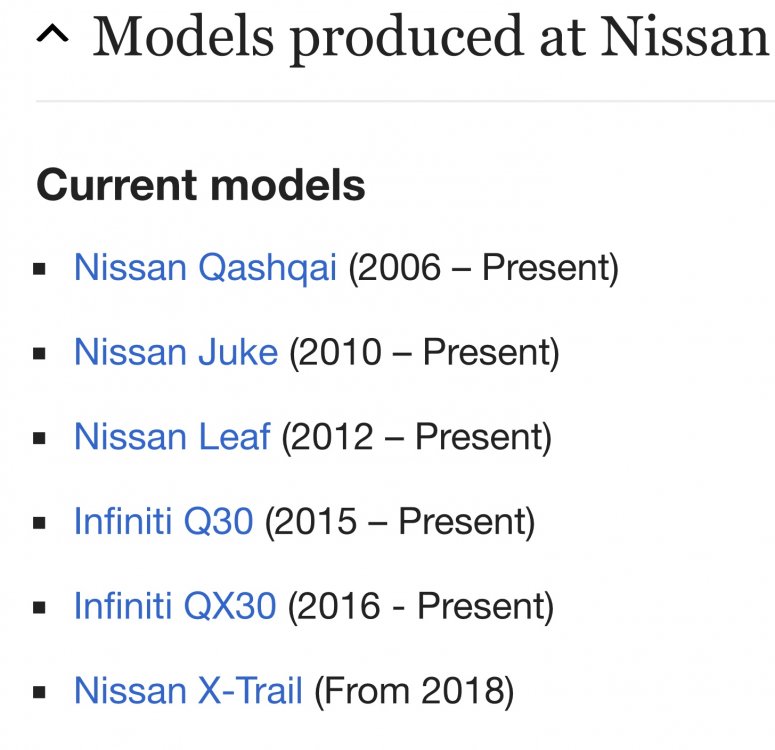
Task: Click the '(2016 - Present)' text after QX30
Action: 421,607
